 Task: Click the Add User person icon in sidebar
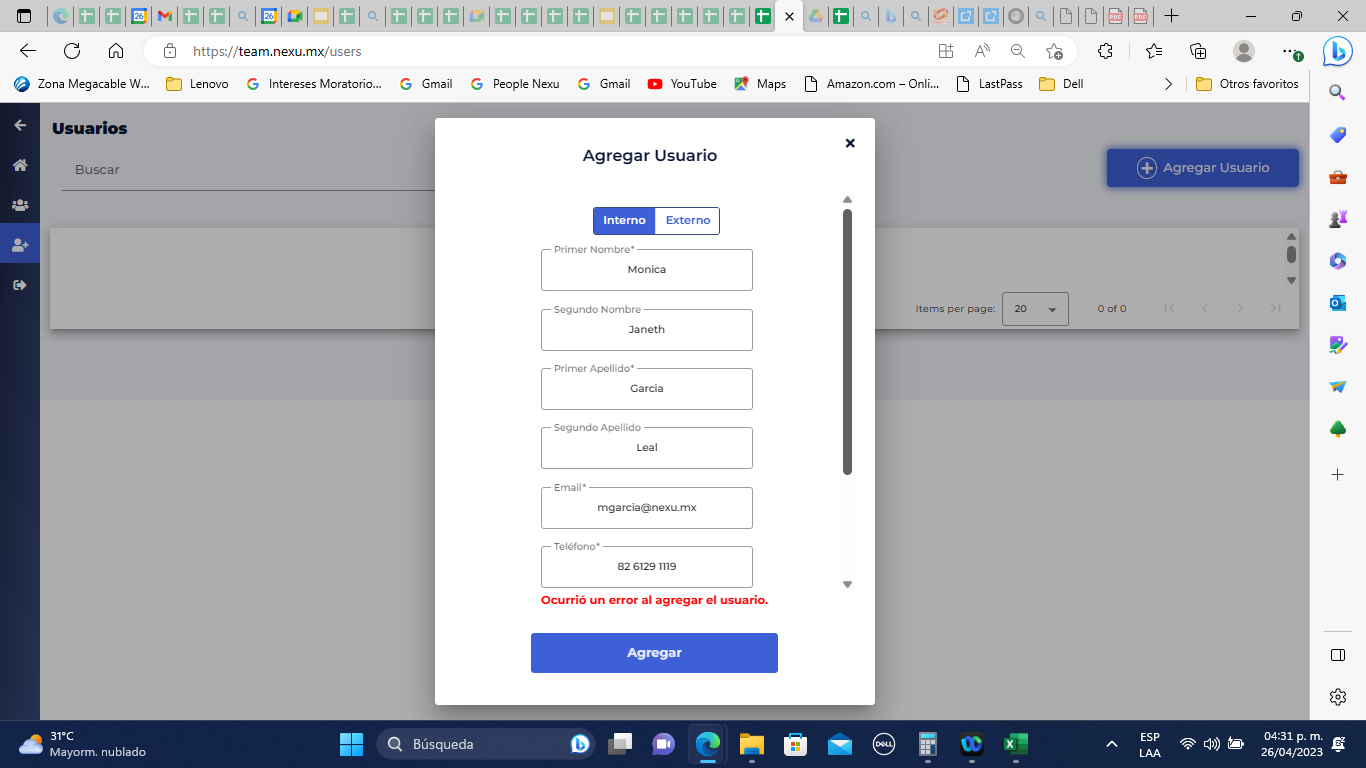coord(18,243)
